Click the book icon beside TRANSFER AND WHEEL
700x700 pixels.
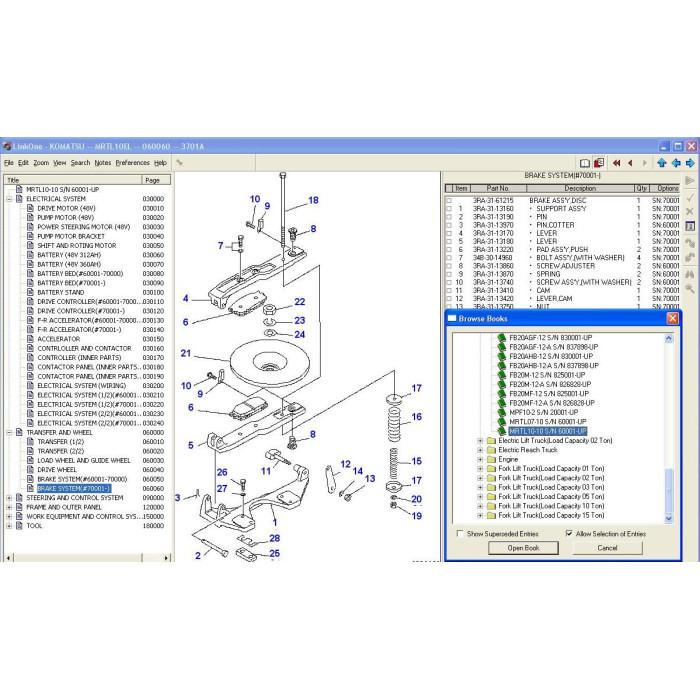[x=19, y=432]
